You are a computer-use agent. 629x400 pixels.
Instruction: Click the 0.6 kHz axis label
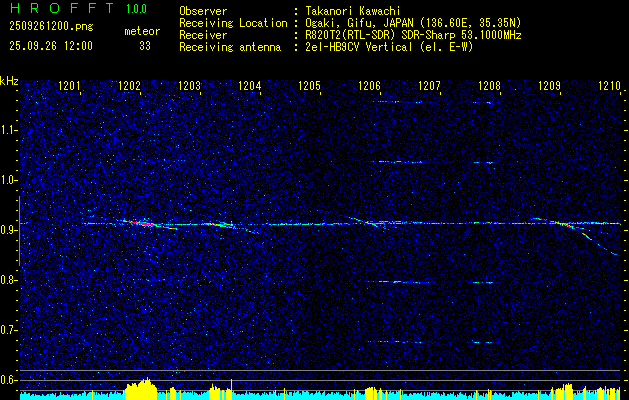point(8,380)
